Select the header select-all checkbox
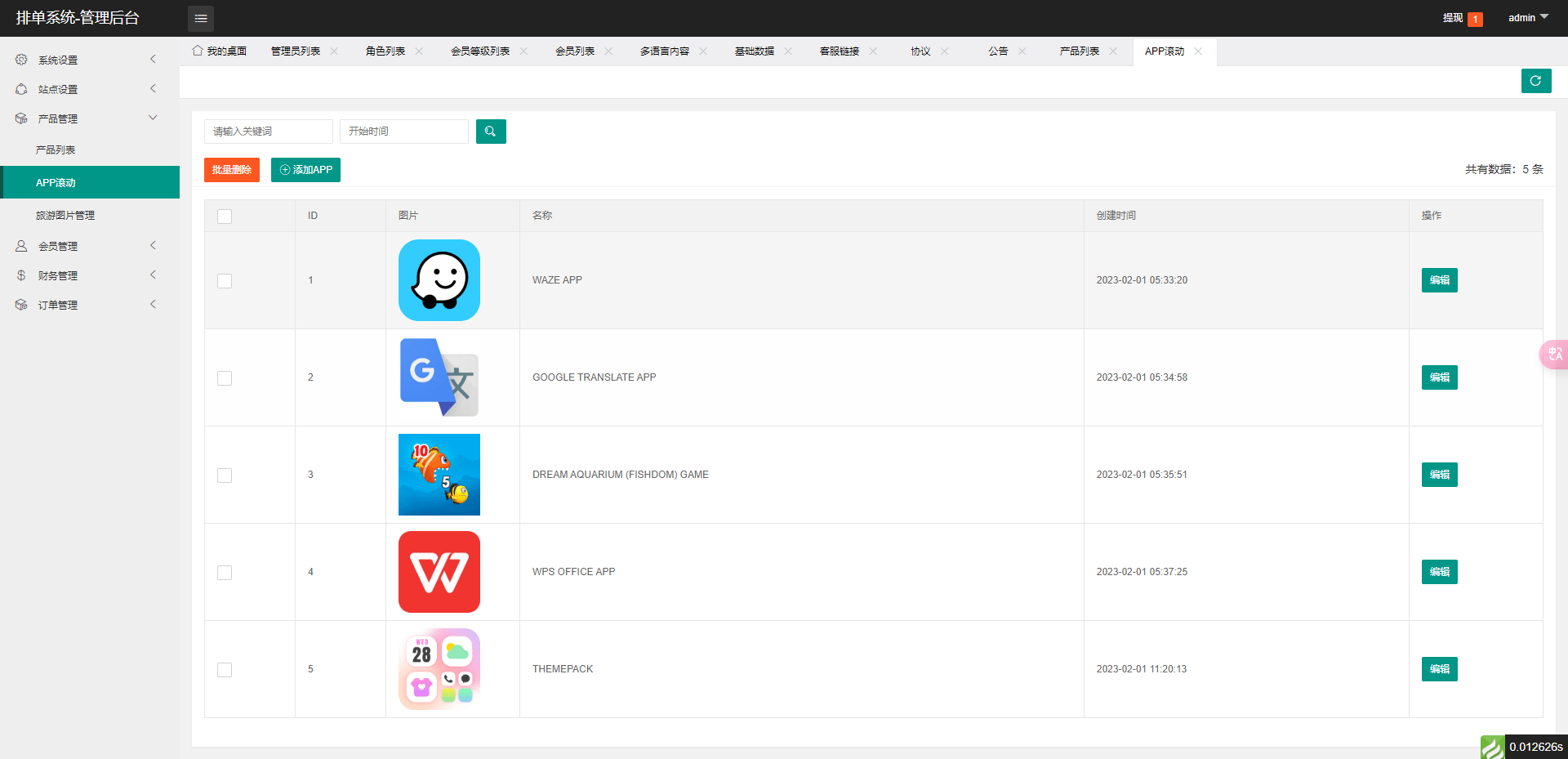Screen dimensions: 1568x759 [x=225, y=217]
